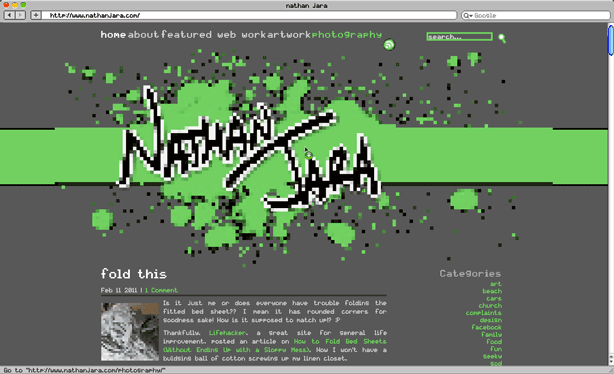The image size is (614, 374).
Task: Select the photography nav item
Action: click(x=347, y=35)
